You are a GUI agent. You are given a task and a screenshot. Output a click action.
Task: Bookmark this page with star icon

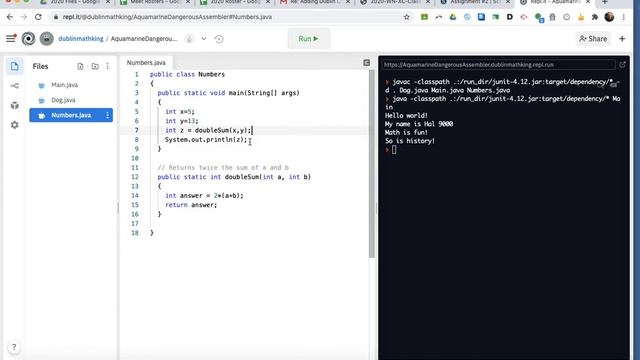pyautogui.click(x=407, y=17)
